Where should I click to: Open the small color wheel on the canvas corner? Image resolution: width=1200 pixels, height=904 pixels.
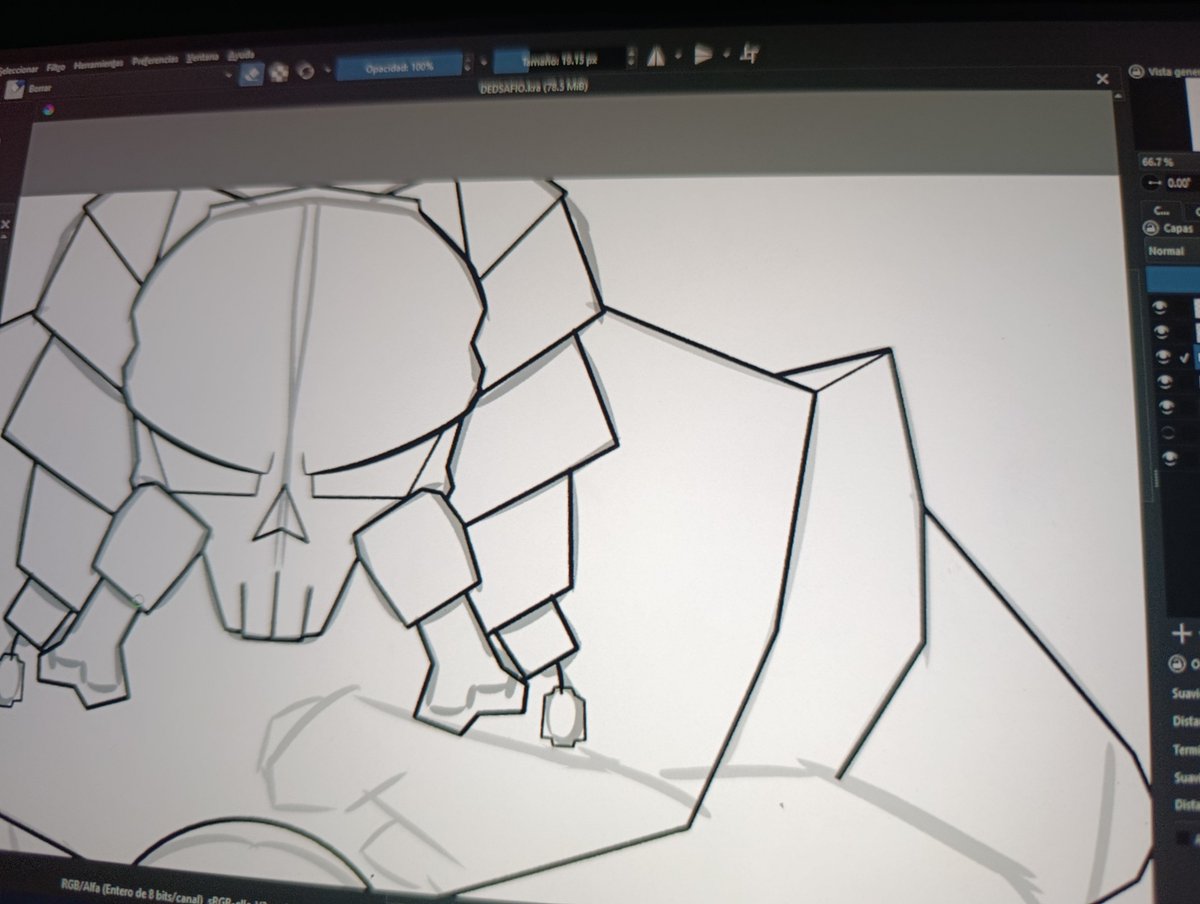49,111
